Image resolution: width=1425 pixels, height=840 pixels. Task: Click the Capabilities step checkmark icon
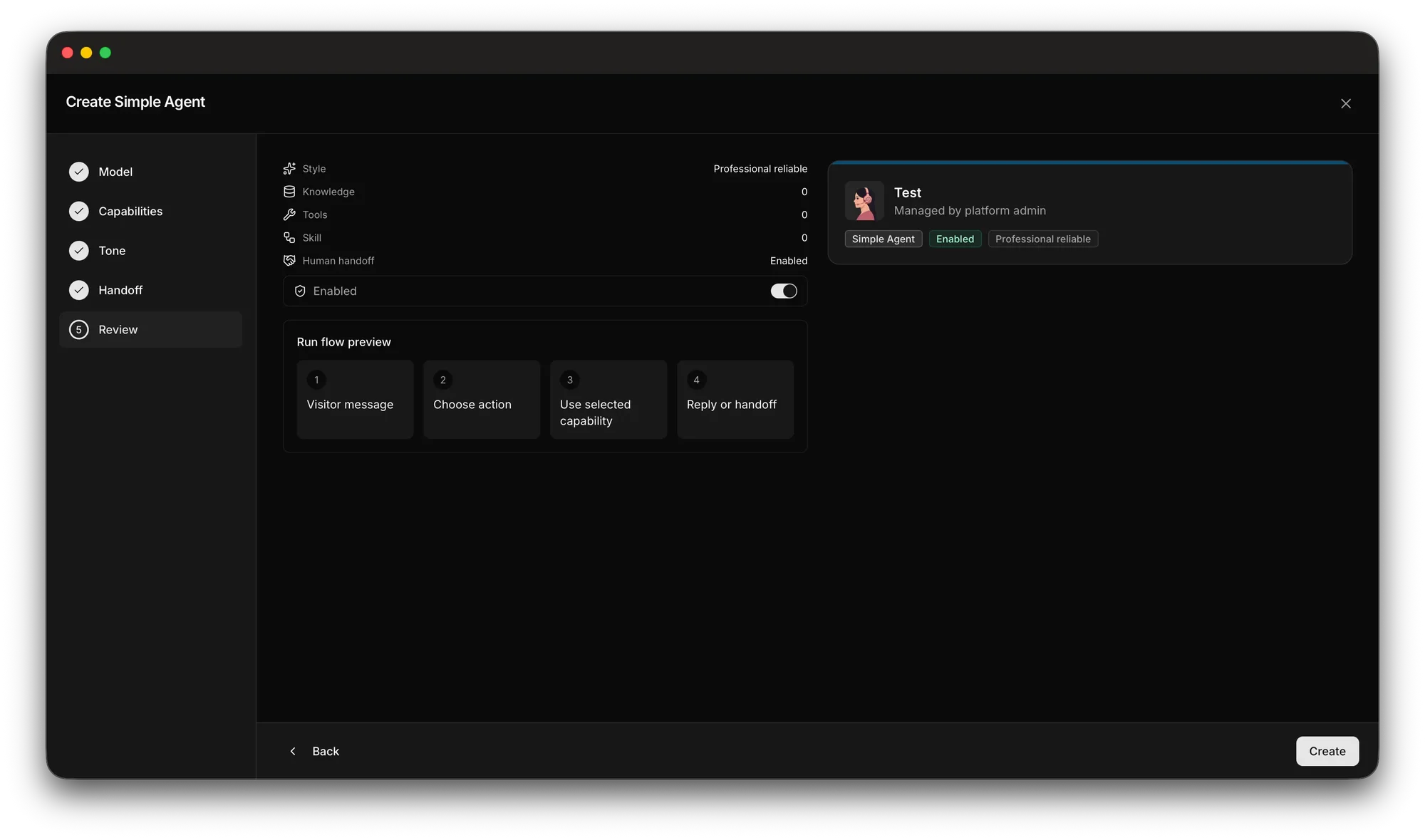pos(79,211)
